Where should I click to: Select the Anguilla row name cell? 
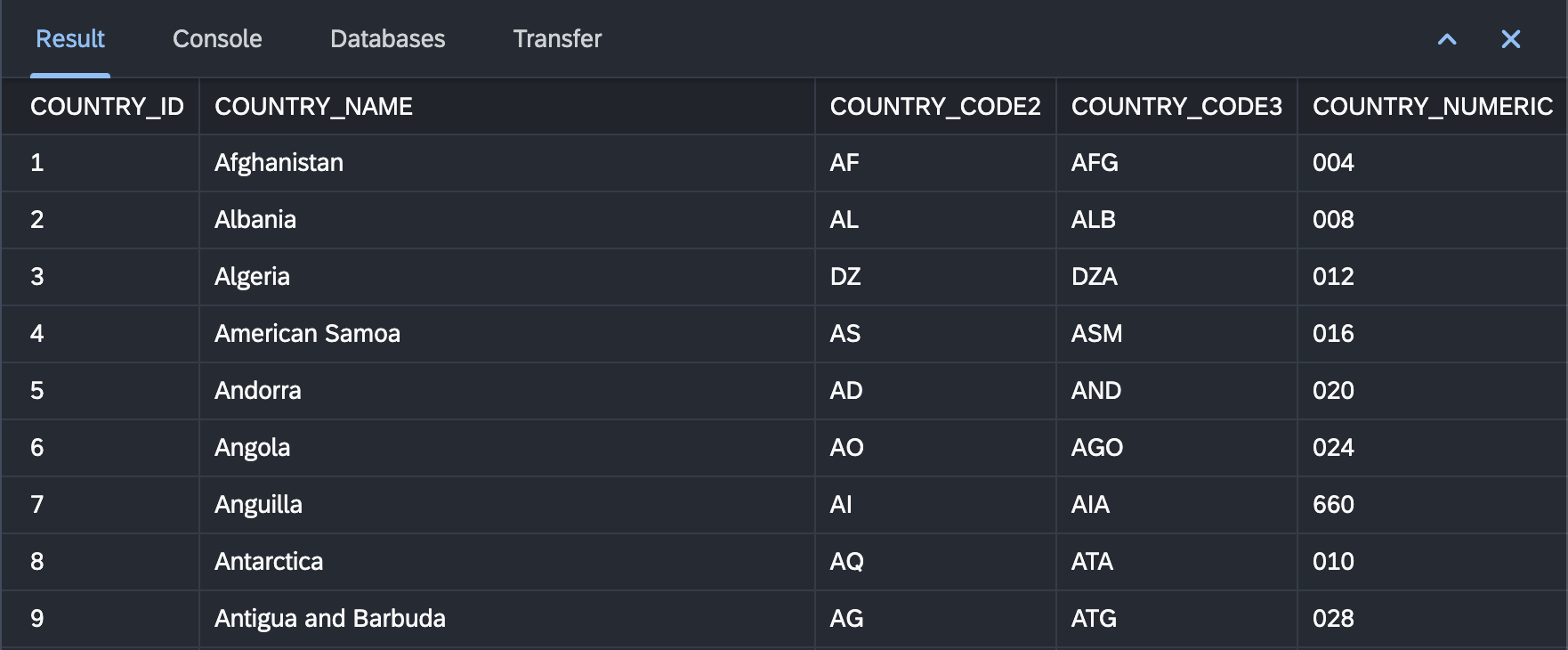pyautogui.click(x=507, y=505)
